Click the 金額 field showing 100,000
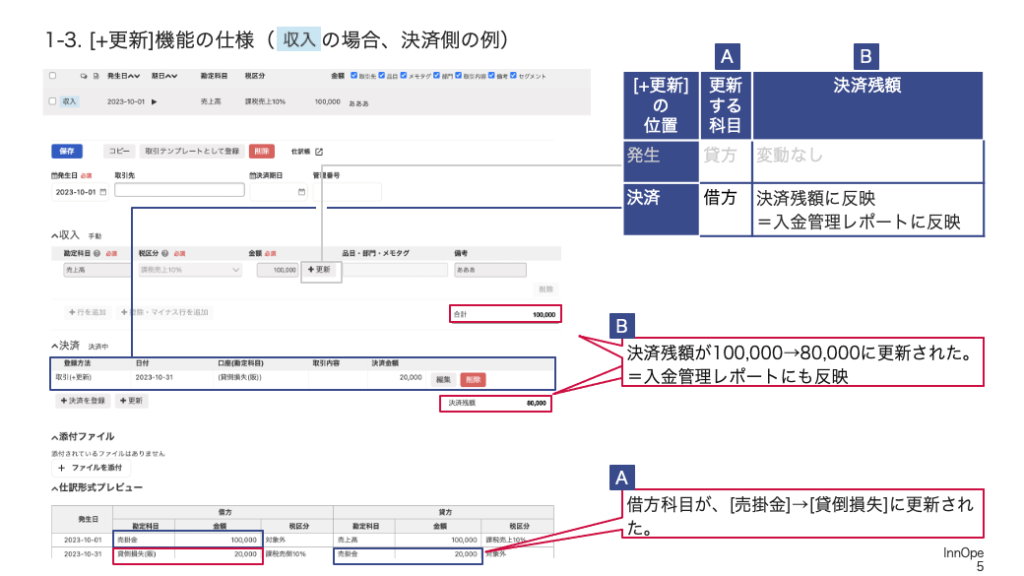Screen dimensions: 1024x576 coord(278,270)
